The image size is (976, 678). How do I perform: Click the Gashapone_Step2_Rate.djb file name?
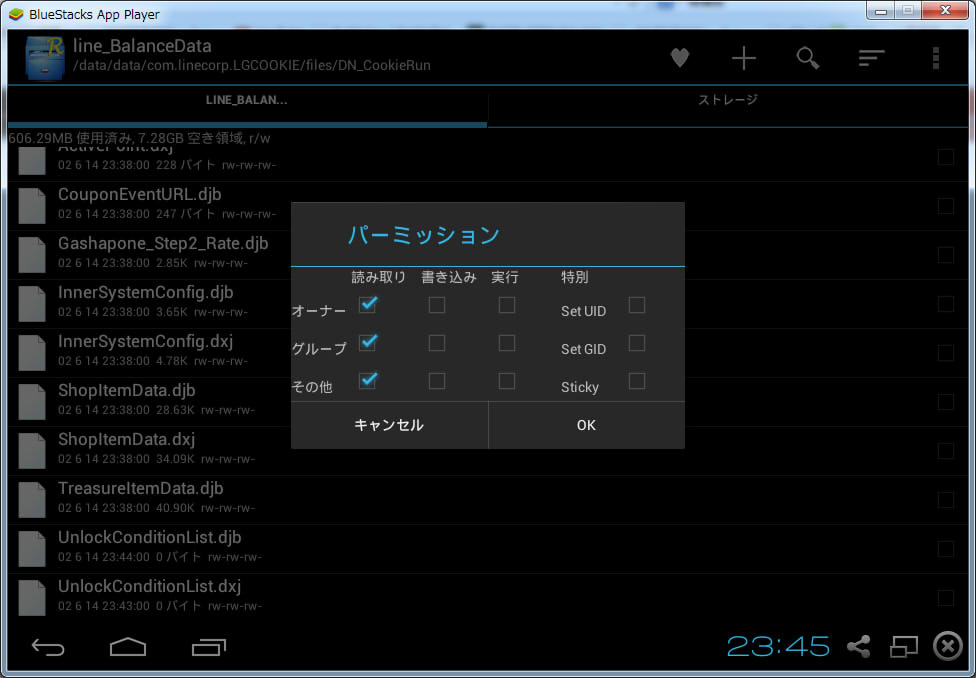[163, 244]
